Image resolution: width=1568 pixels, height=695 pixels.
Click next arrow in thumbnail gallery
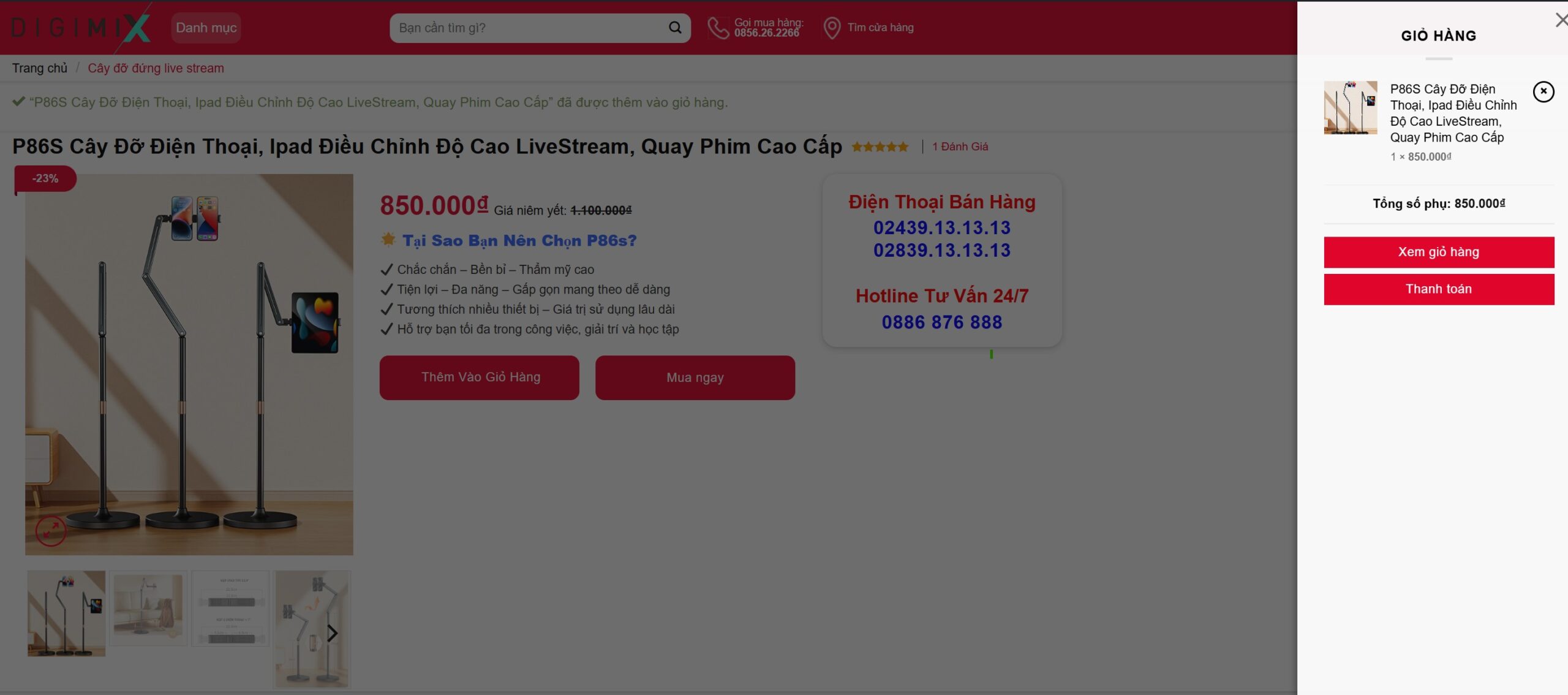[x=332, y=633]
